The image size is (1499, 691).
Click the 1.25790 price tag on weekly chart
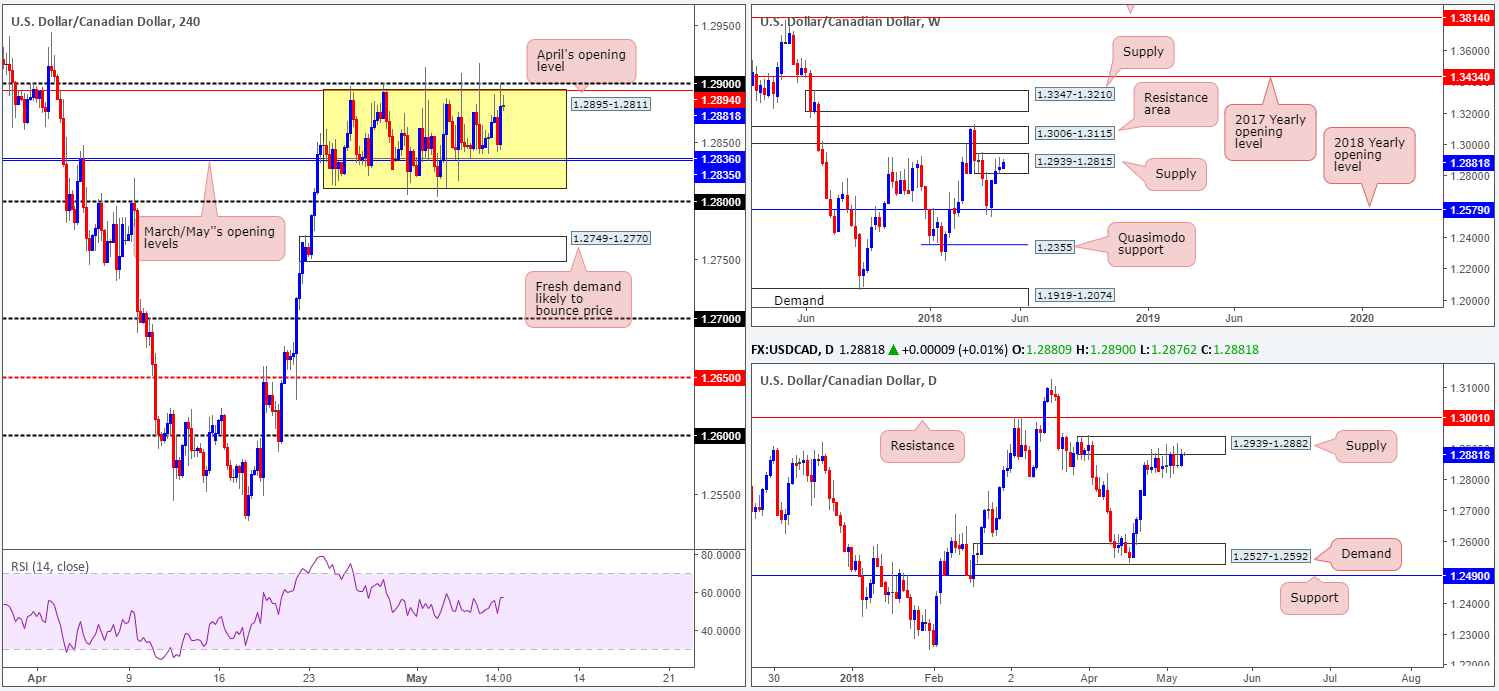(1468, 211)
